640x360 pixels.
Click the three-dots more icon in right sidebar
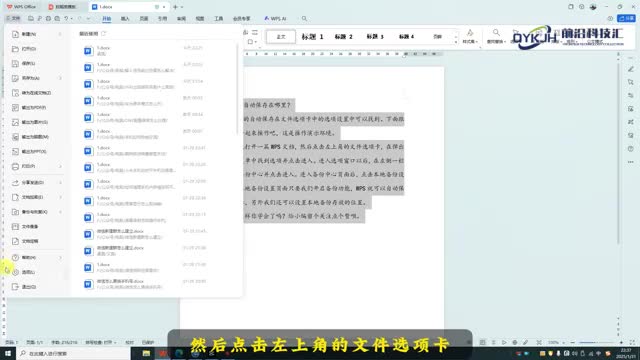coord(631,162)
